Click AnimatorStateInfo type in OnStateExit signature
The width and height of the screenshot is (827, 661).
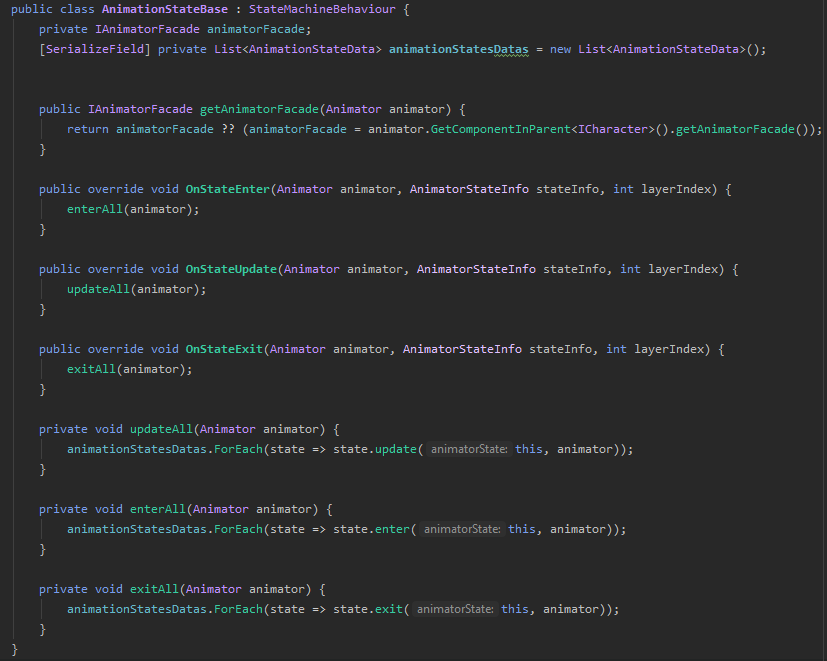[462, 349]
